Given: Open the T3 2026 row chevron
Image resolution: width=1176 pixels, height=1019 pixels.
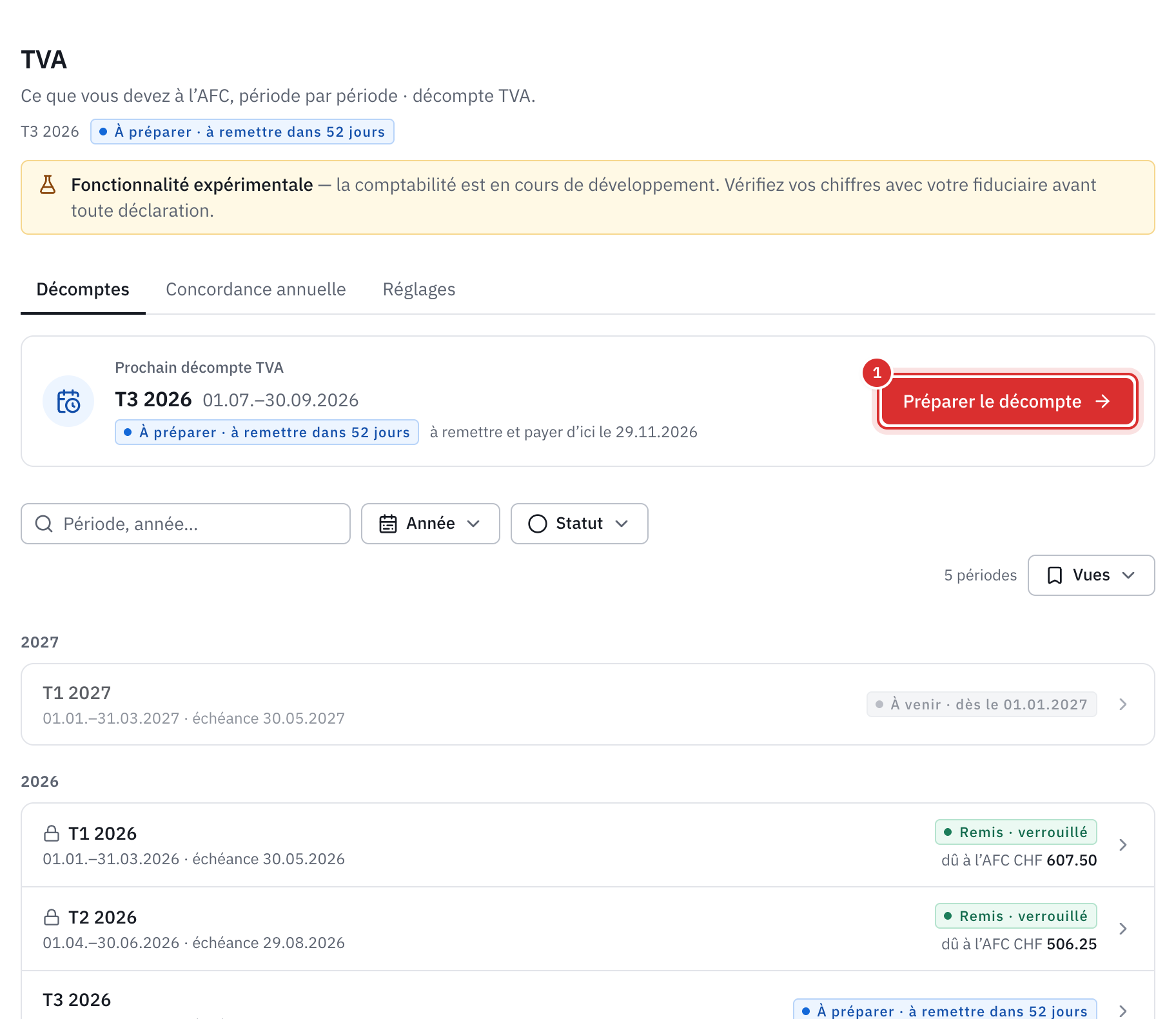Looking at the screenshot, I should tap(1123, 1011).
